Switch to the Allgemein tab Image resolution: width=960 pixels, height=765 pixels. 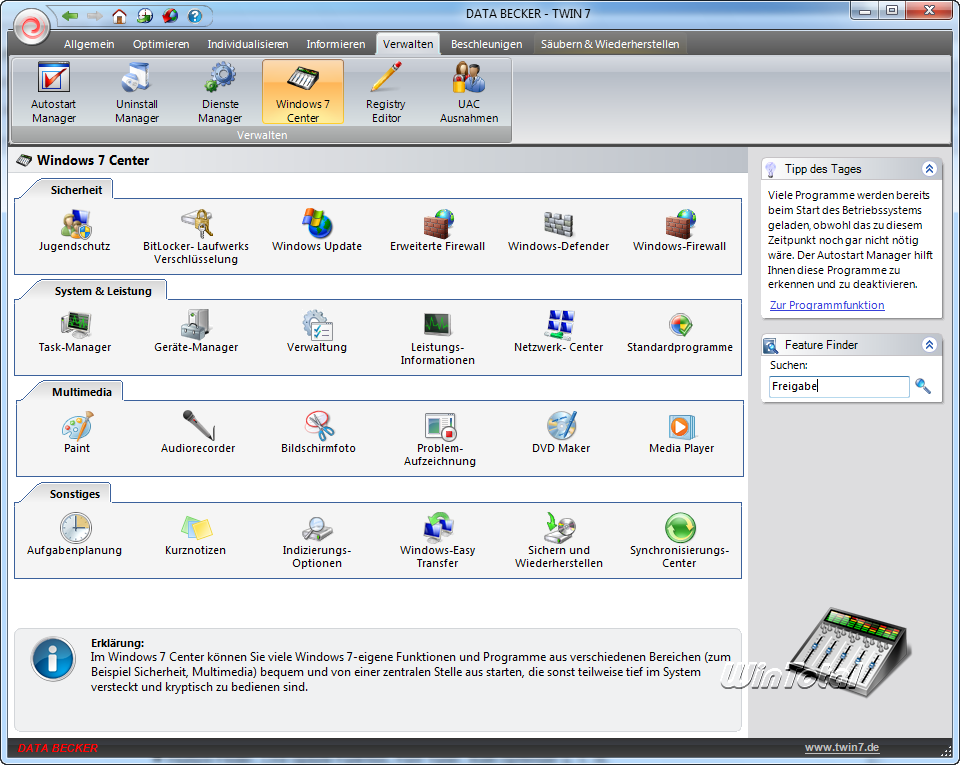pos(89,44)
